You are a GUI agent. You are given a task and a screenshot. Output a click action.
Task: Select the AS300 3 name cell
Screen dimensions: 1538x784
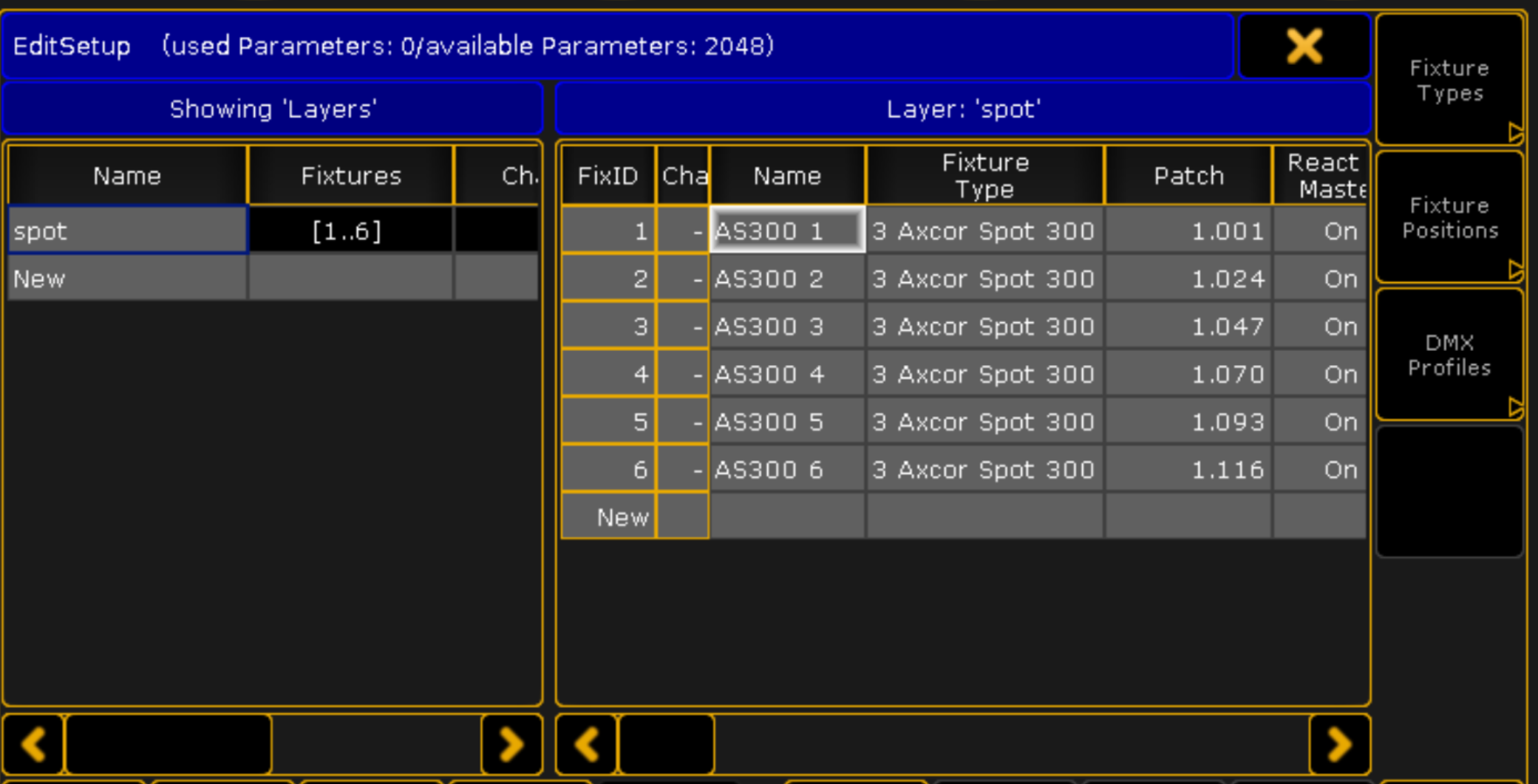tap(787, 326)
